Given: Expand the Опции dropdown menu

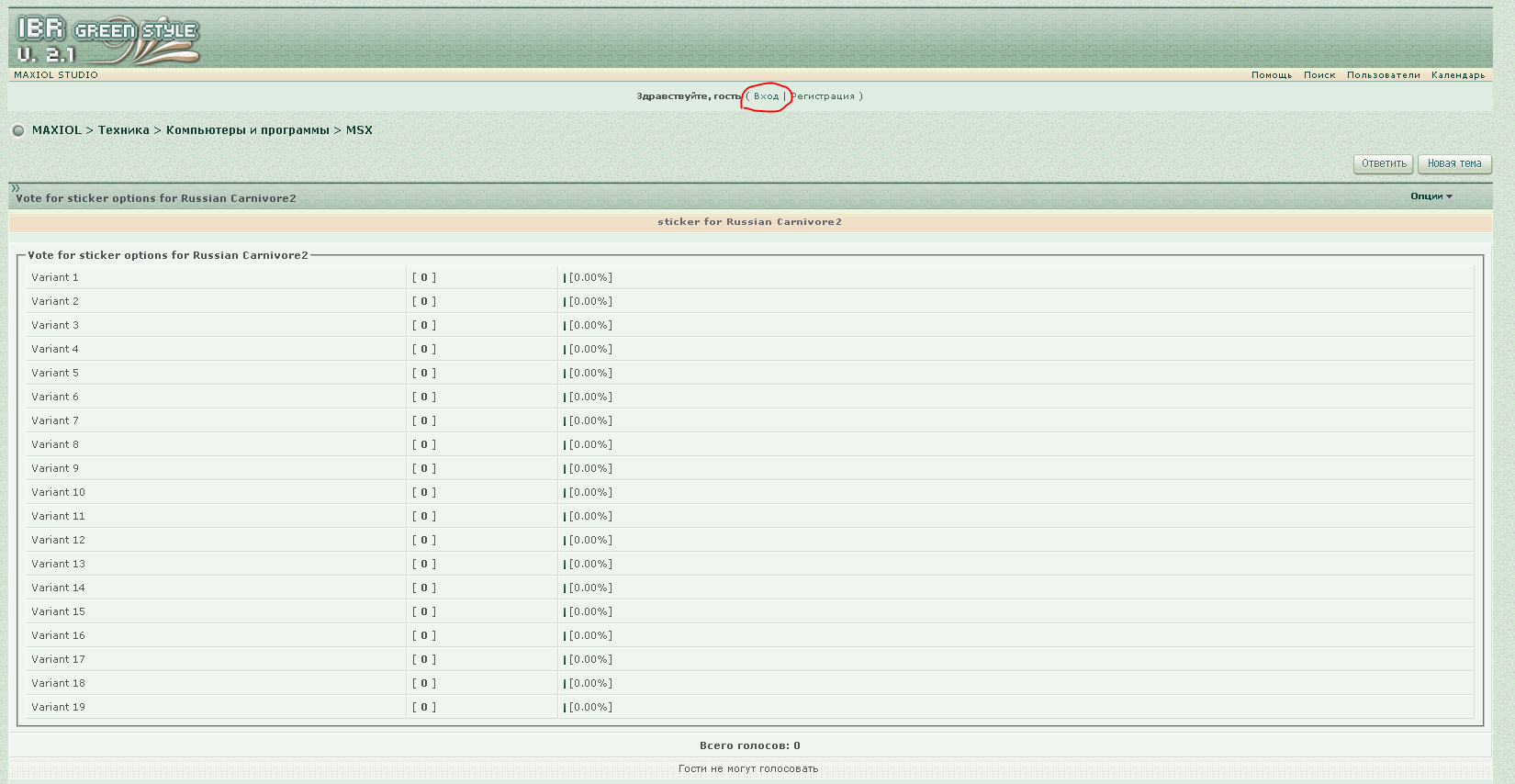Looking at the screenshot, I should (x=1431, y=196).
